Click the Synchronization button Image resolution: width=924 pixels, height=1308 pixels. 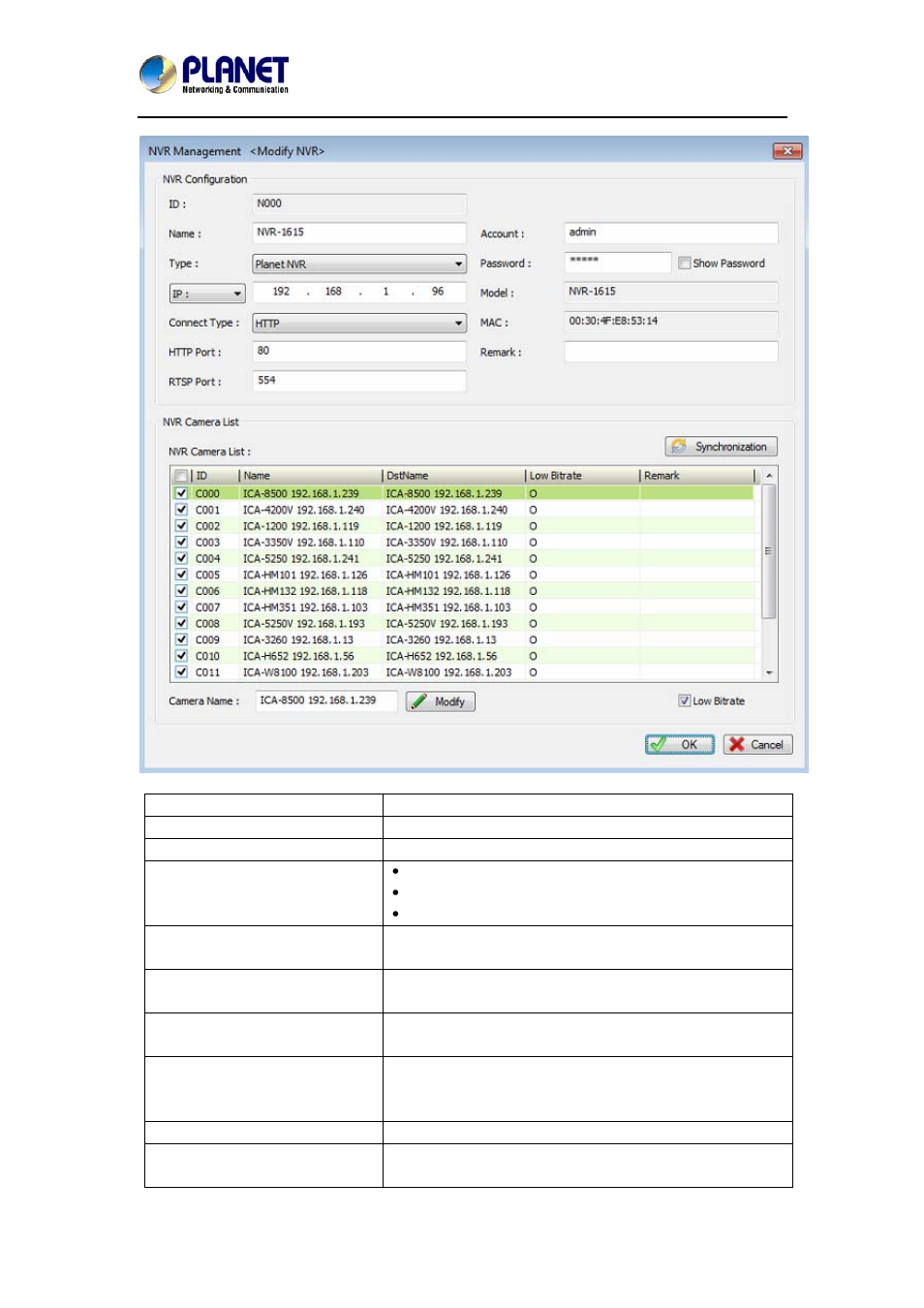point(721,447)
